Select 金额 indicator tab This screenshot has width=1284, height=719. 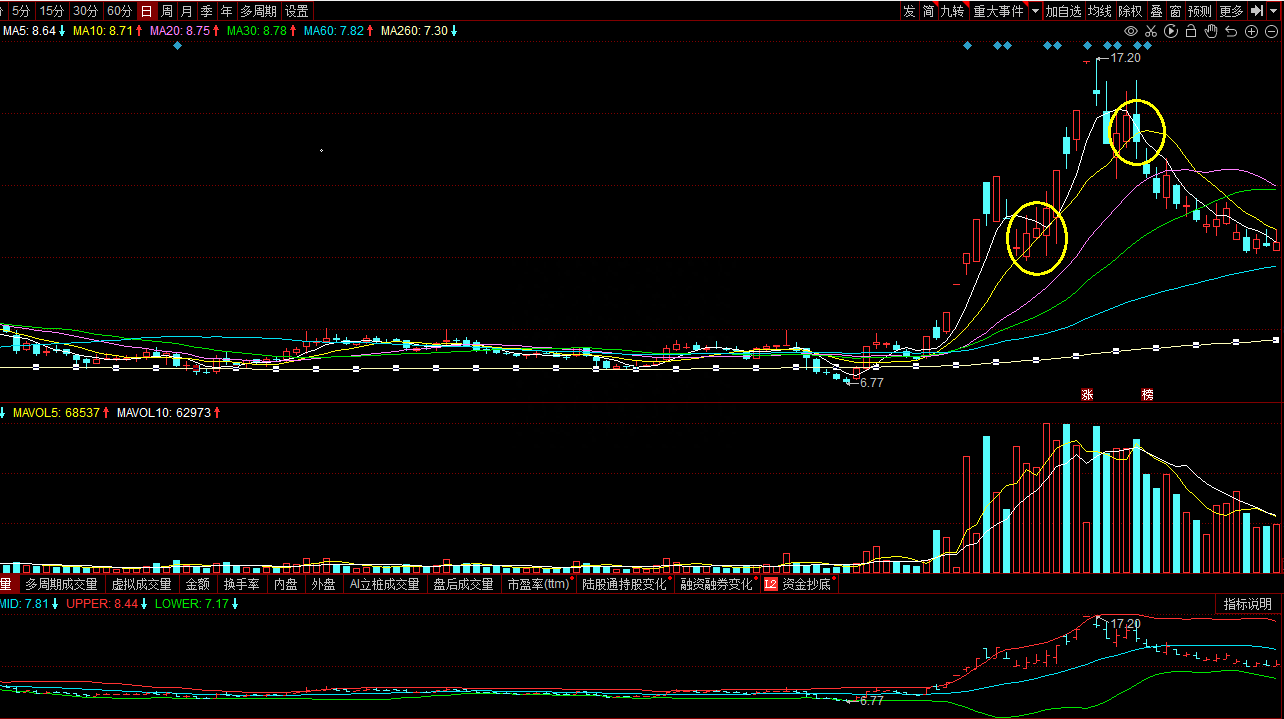198,584
